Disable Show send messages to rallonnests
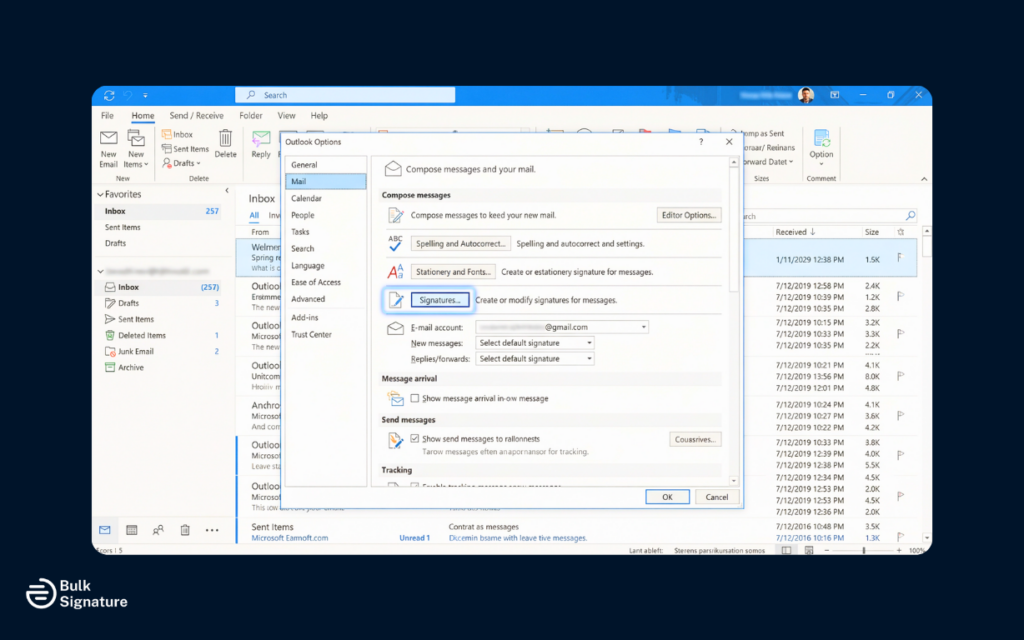 (414, 439)
